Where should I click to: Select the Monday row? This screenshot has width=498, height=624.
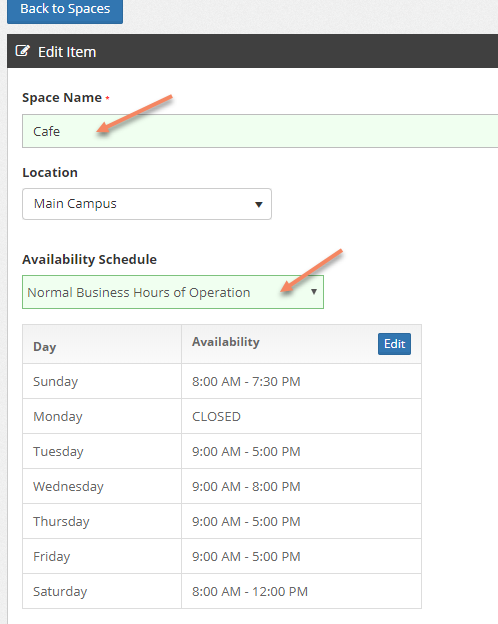pyautogui.click(x=222, y=416)
